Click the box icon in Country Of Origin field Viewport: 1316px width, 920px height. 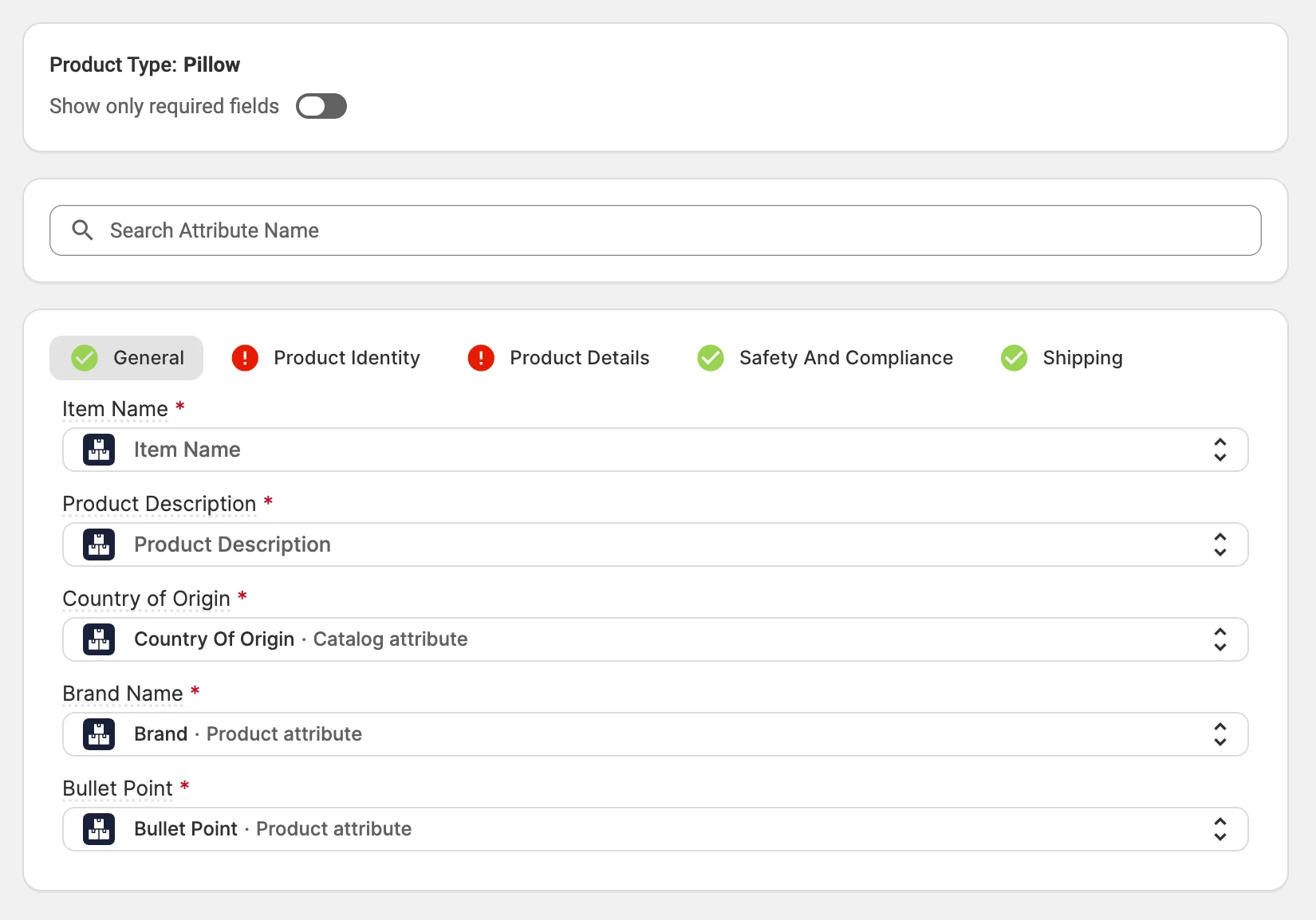(x=99, y=639)
